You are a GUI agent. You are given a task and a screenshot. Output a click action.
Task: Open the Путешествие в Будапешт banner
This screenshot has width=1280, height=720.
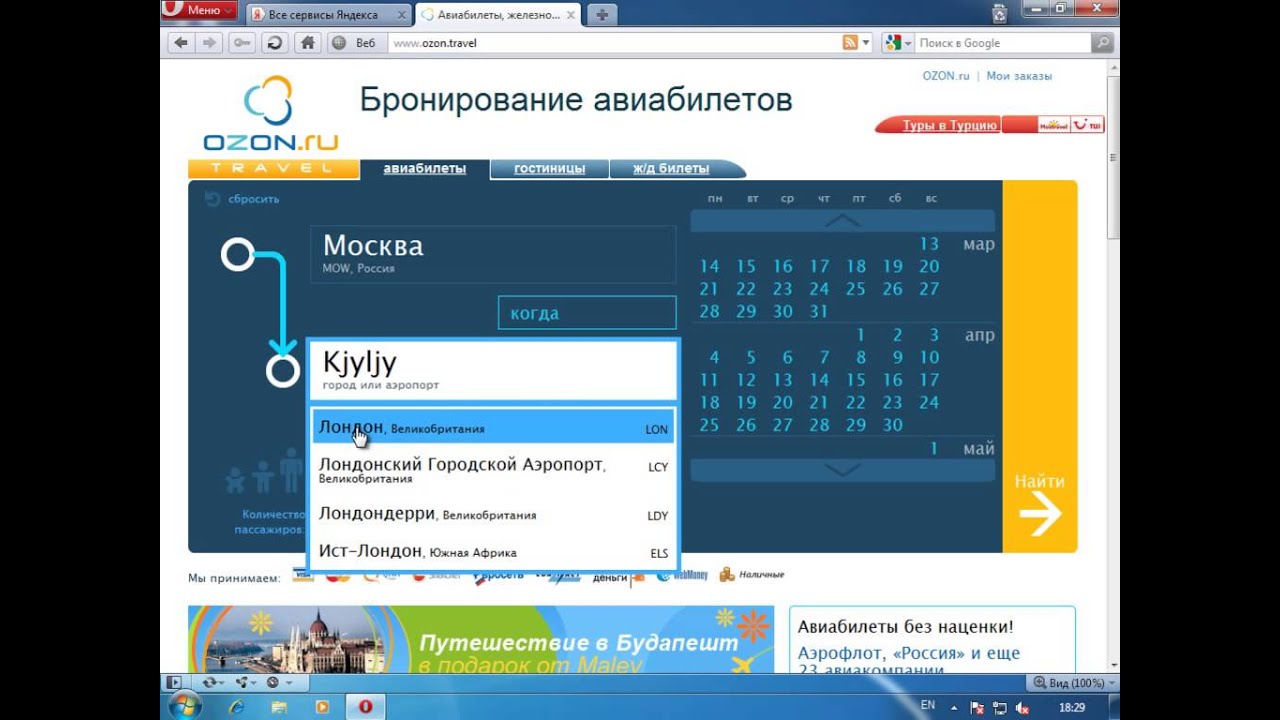(x=481, y=639)
